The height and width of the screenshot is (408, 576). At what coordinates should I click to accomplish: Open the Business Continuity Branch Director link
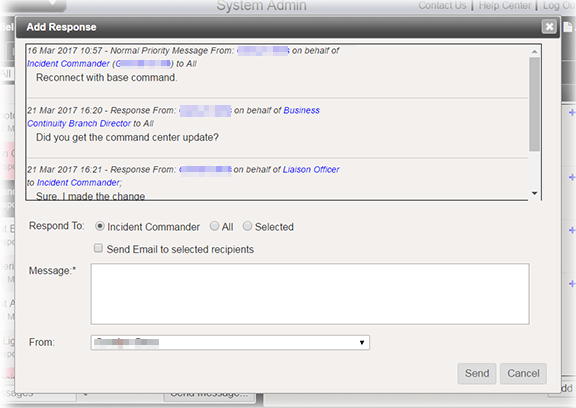tap(79, 123)
